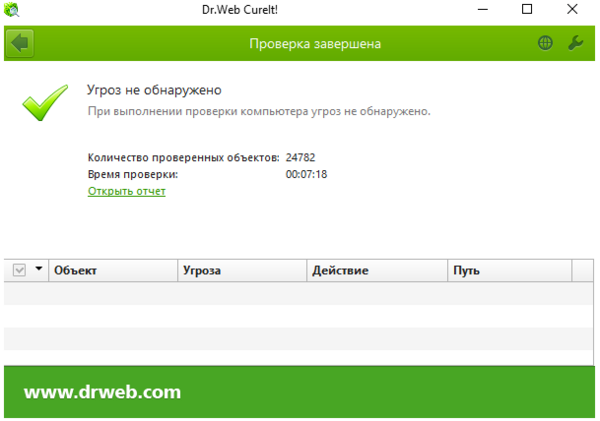Open the report via Открыть отчет link
This screenshot has width=600, height=421.
pos(127,191)
